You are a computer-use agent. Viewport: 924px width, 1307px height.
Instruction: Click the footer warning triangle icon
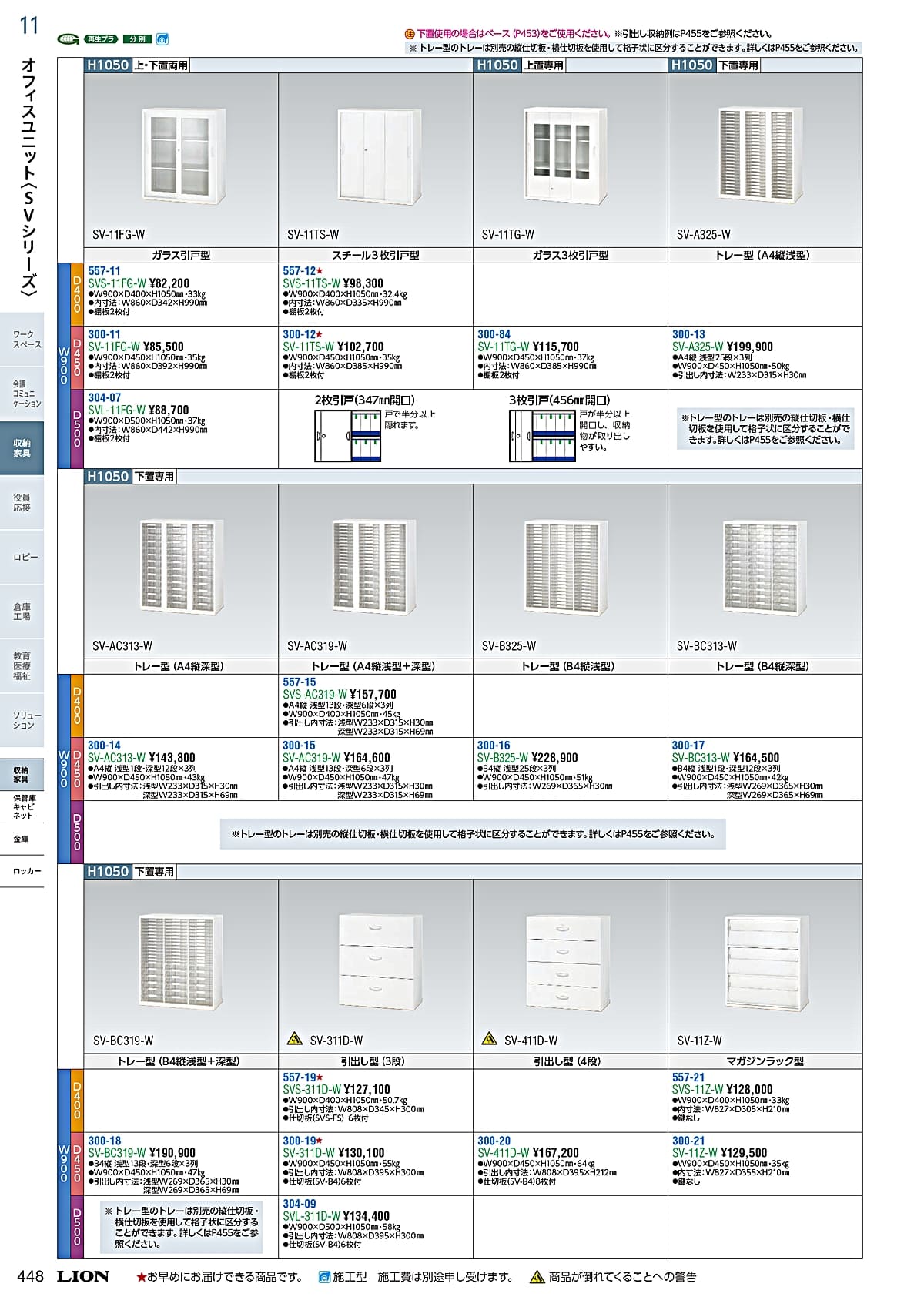(537, 1277)
